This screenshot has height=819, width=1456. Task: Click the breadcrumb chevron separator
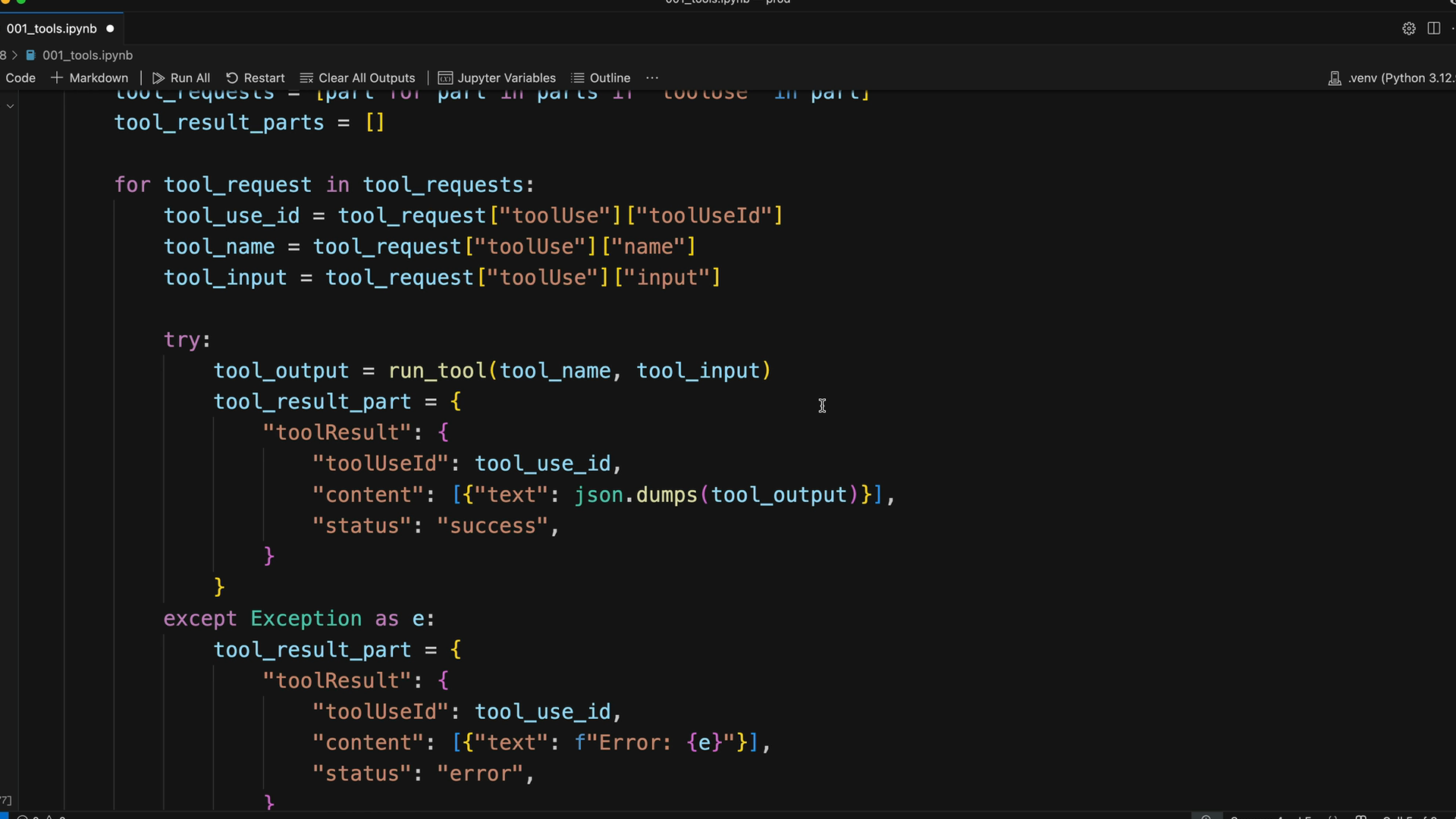tap(14, 55)
